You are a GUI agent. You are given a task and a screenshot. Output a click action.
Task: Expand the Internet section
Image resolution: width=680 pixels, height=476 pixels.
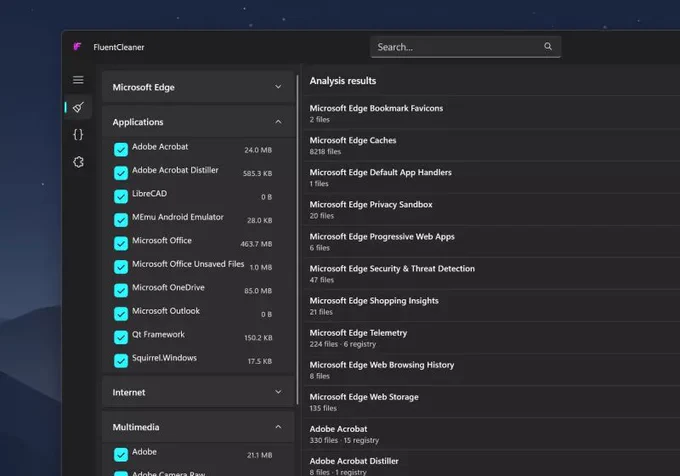point(198,392)
